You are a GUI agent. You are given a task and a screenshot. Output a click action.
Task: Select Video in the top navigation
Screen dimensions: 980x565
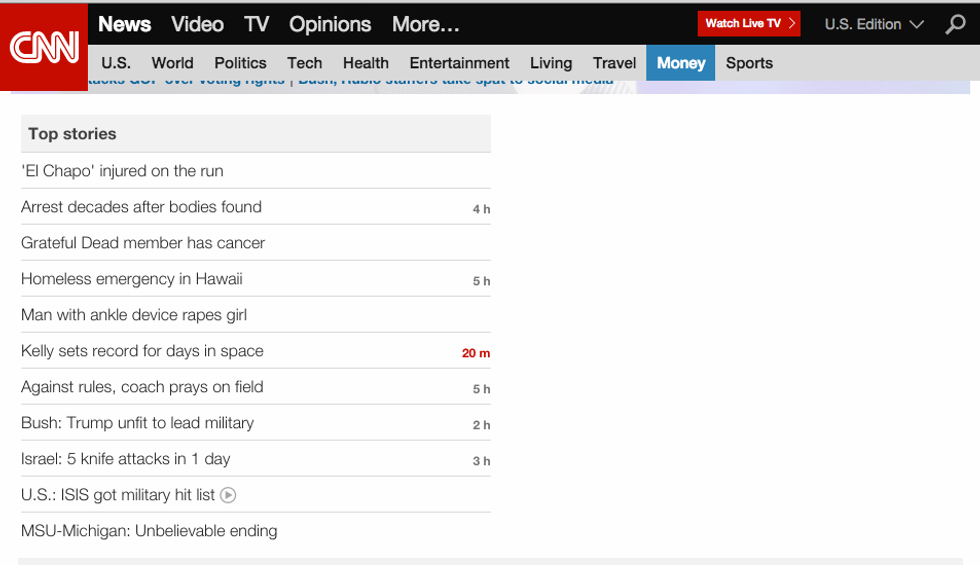[197, 24]
